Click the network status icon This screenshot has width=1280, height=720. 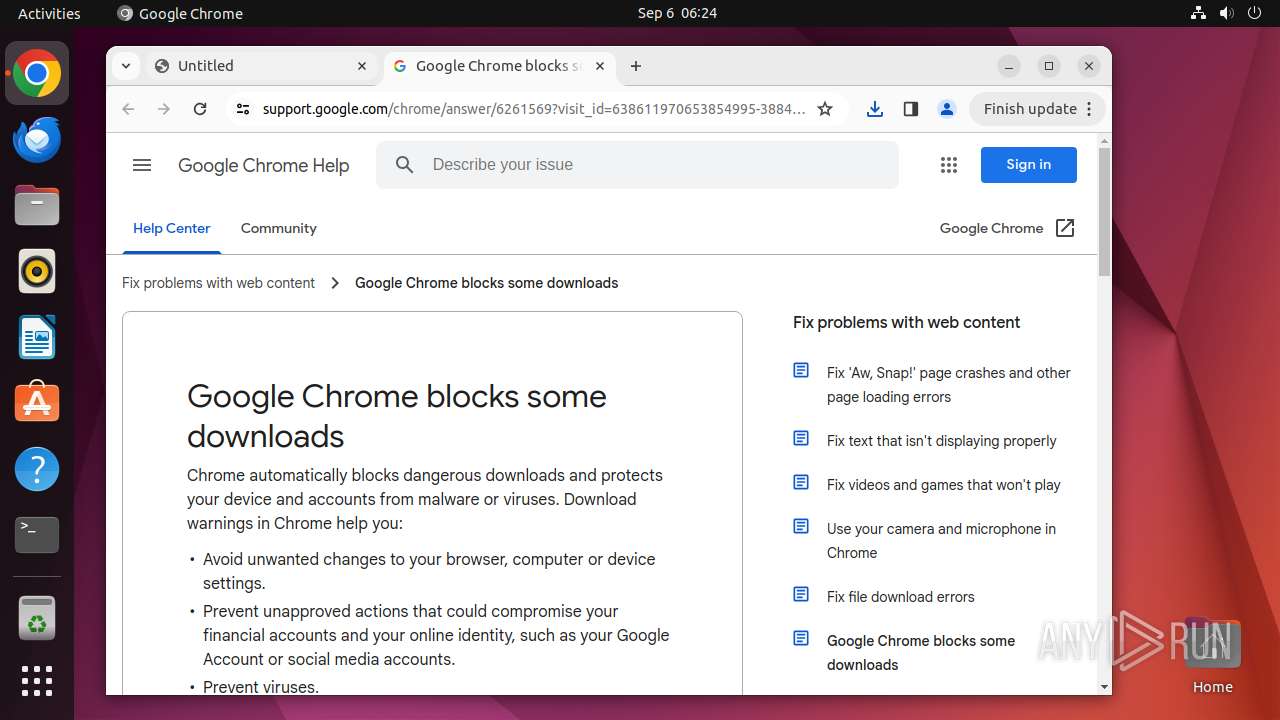coord(1199,13)
